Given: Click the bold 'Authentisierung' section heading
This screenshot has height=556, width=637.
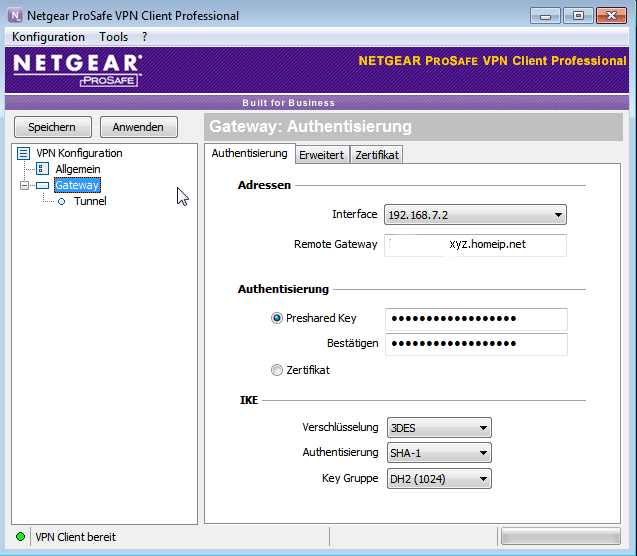Looking at the screenshot, I should tap(283, 289).
